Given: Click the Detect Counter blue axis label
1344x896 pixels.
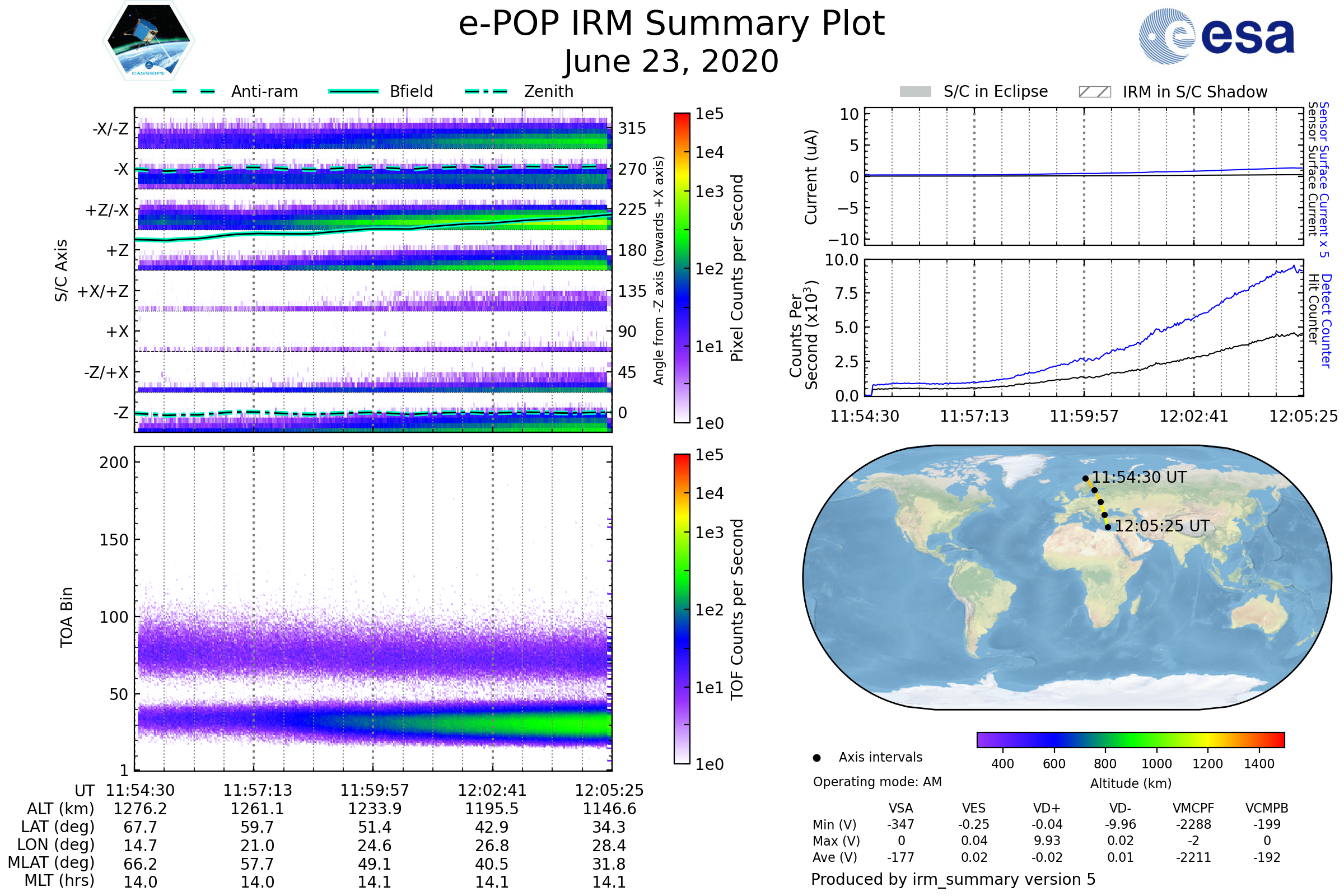Looking at the screenshot, I should (1327, 321).
